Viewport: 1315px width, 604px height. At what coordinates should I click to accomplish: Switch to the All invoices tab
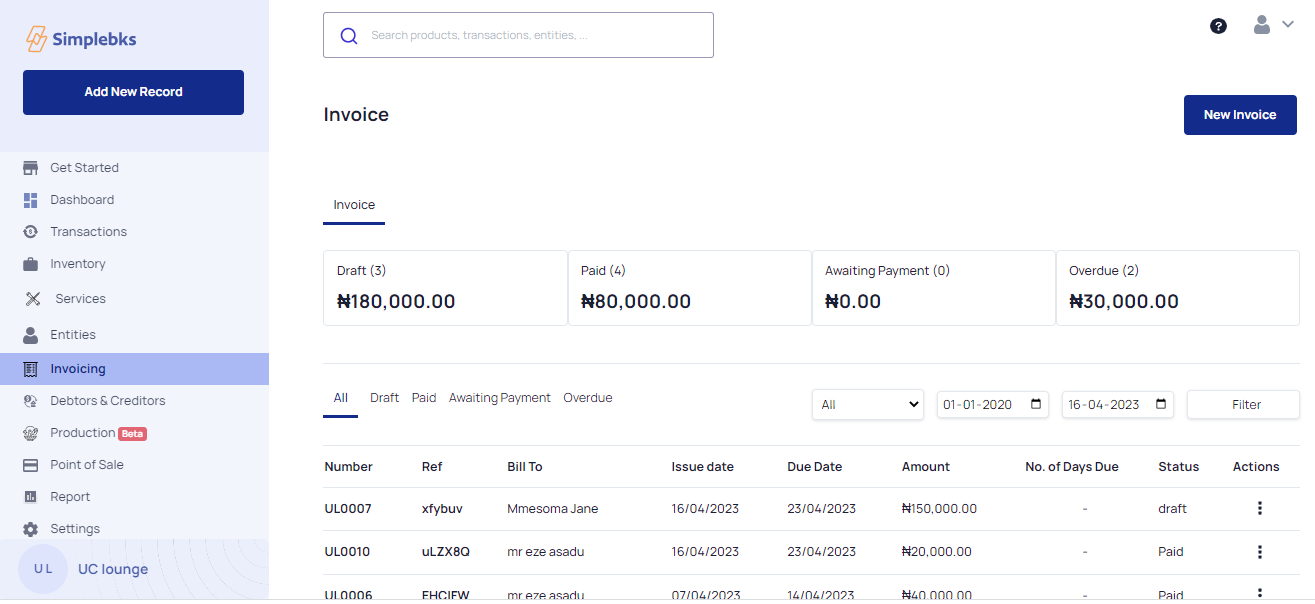(341, 398)
